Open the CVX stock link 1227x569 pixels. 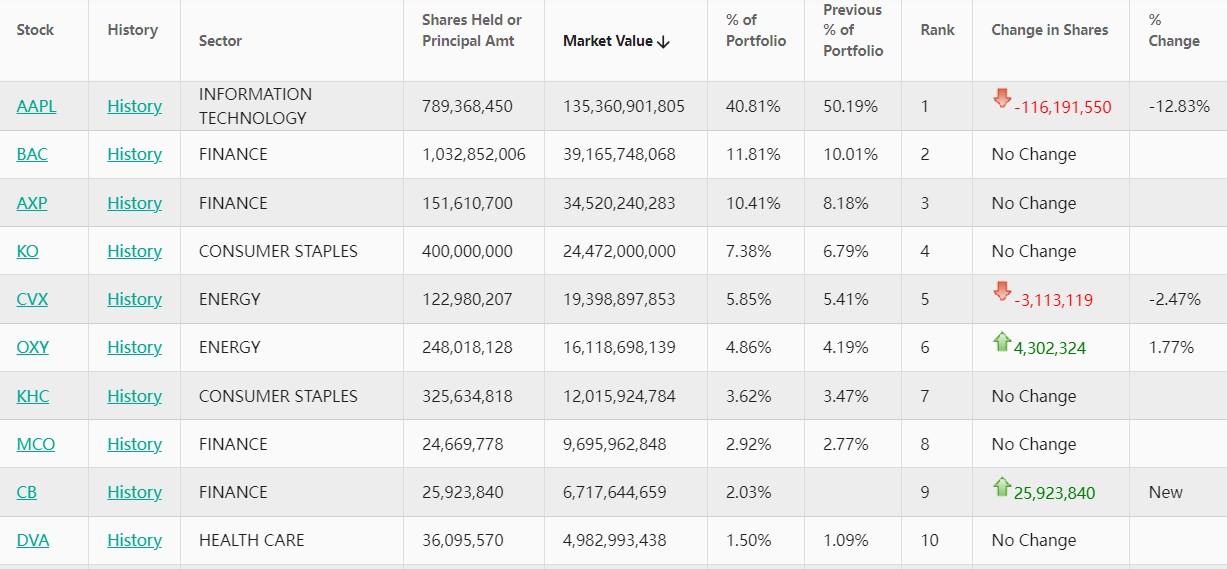click(32, 299)
